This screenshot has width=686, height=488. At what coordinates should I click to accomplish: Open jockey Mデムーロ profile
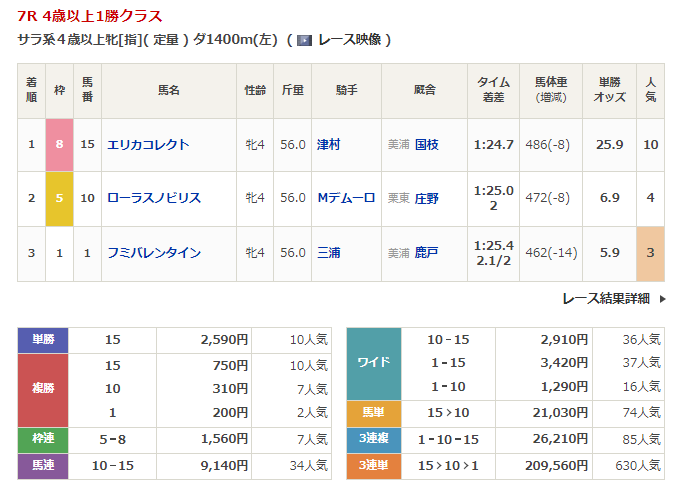(x=345, y=198)
